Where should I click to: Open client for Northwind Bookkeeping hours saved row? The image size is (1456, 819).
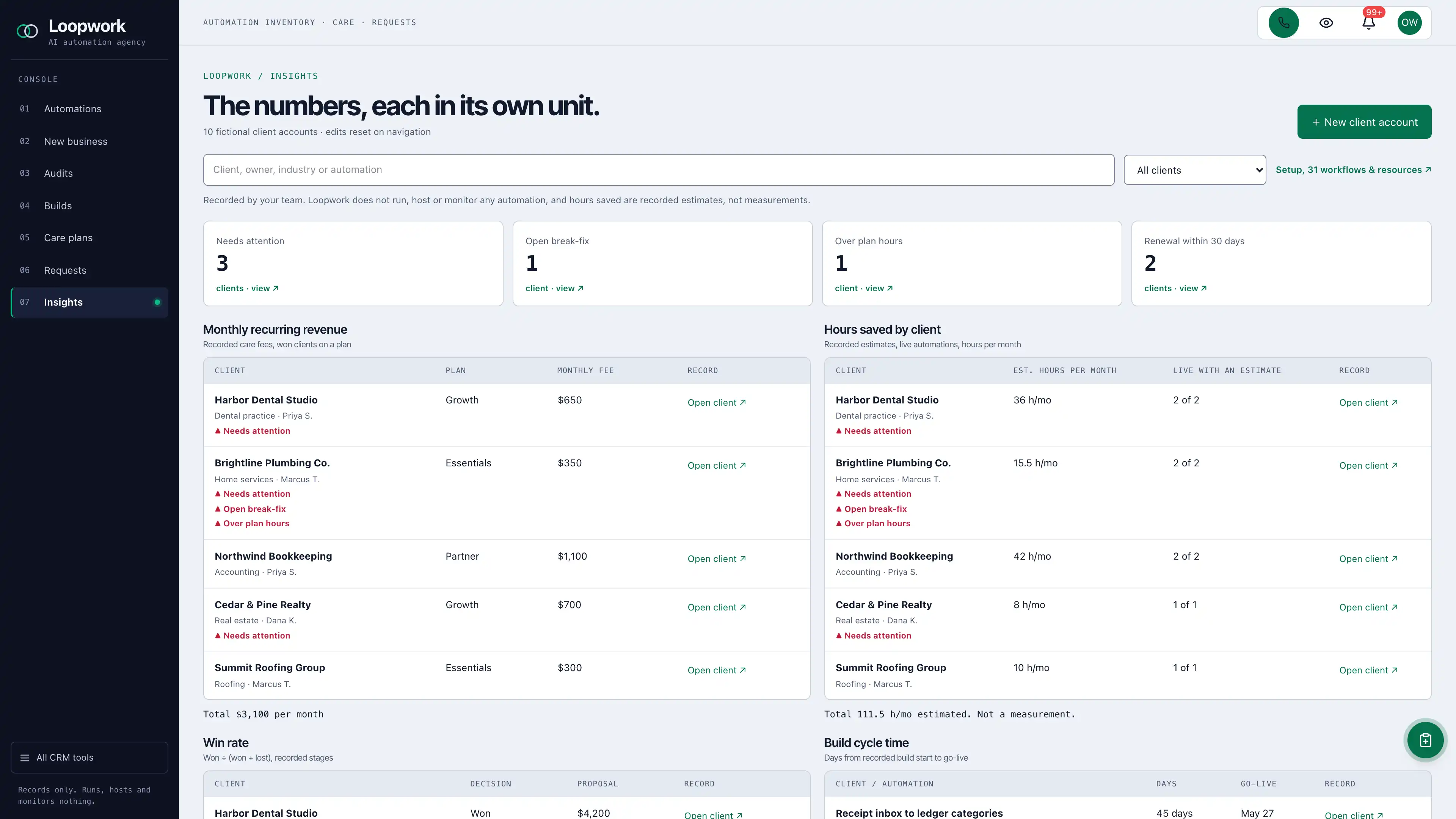[x=1368, y=559]
